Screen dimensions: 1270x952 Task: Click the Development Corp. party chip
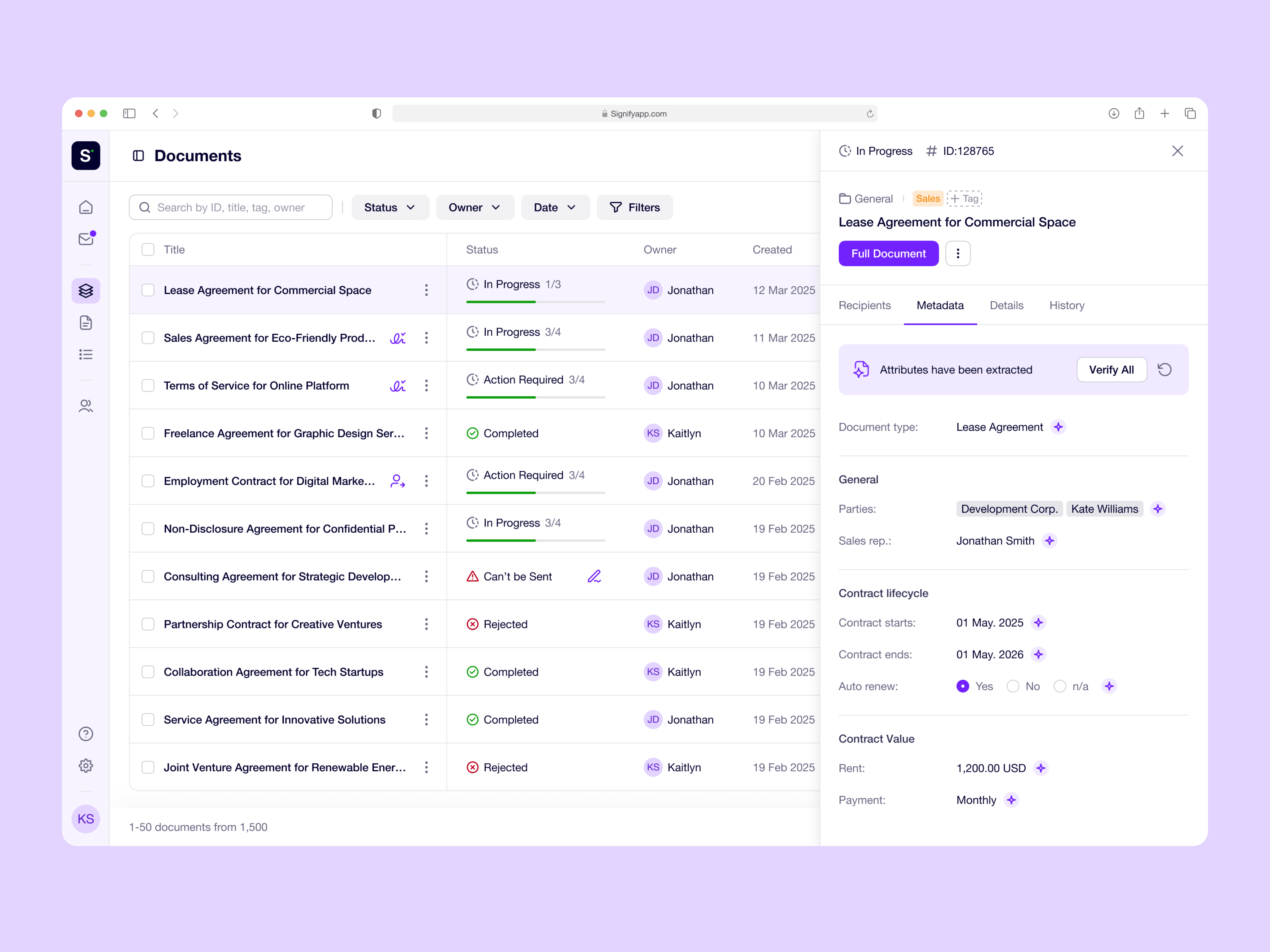[1009, 509]
